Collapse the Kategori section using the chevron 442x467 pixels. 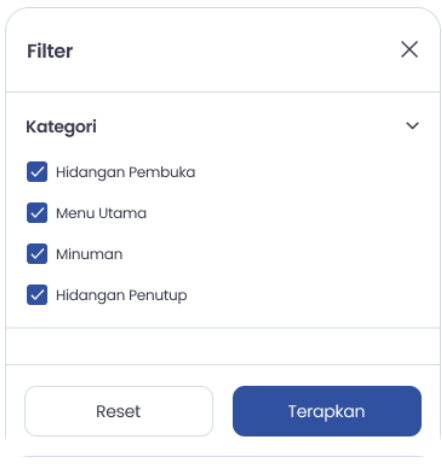coord(412,126)
